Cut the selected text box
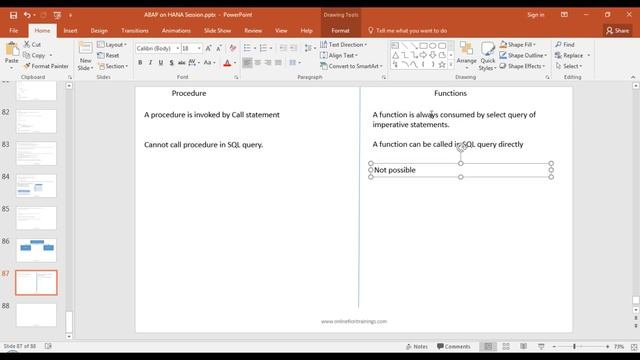The image size is (640, 360). coord(32,44)
